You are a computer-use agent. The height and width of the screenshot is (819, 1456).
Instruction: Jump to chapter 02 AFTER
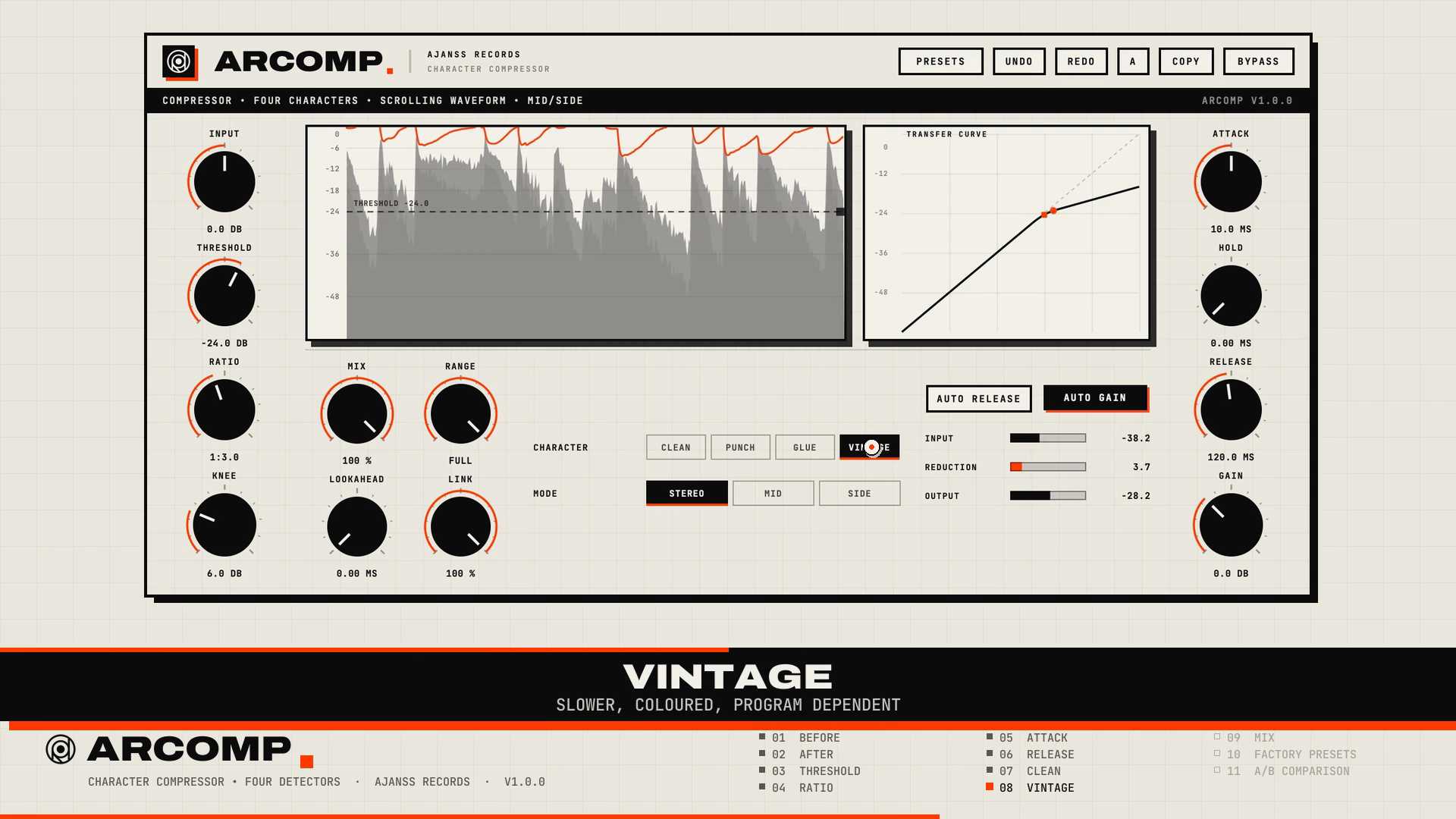click(x=796, y=755)
